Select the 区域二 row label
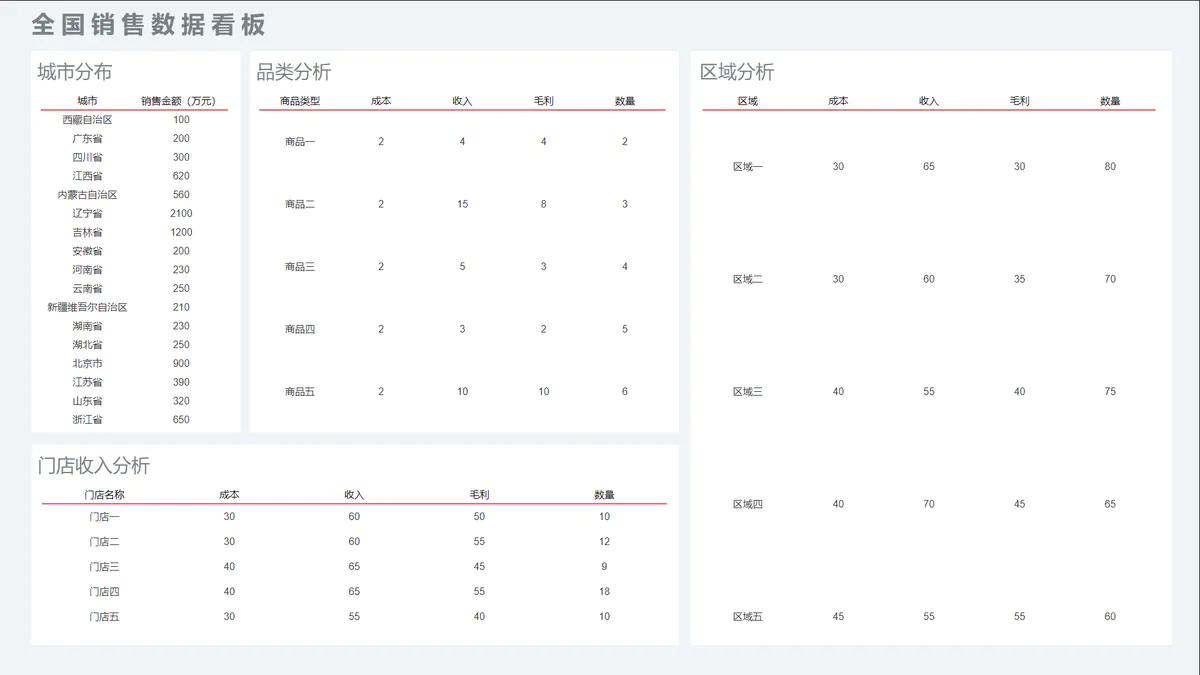Viewport: 1200px width, 675px height. [748, 279]
